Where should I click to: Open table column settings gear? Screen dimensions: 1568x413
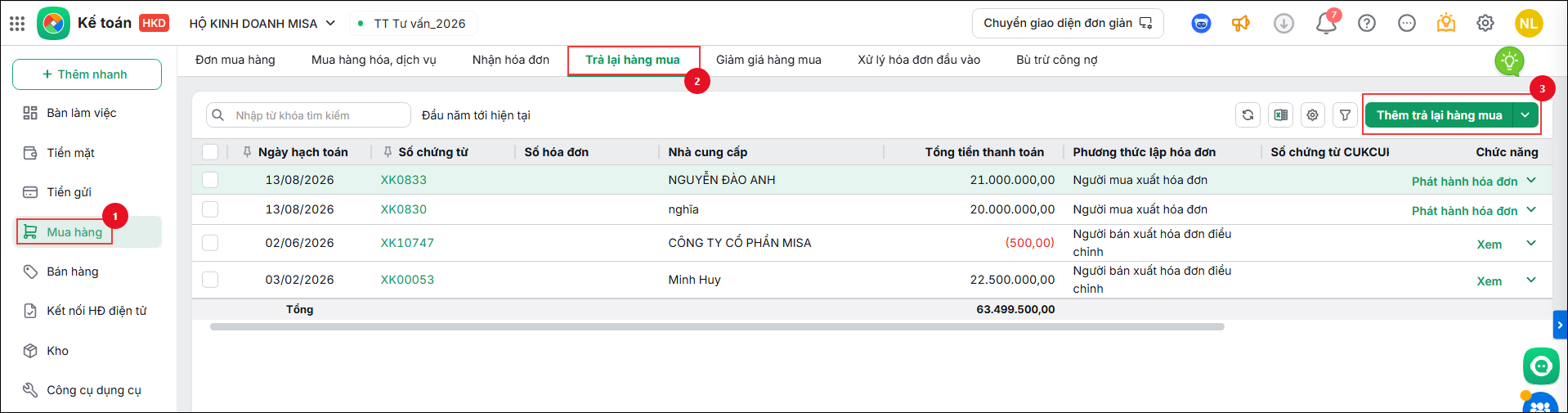[x=1312, y=115]
